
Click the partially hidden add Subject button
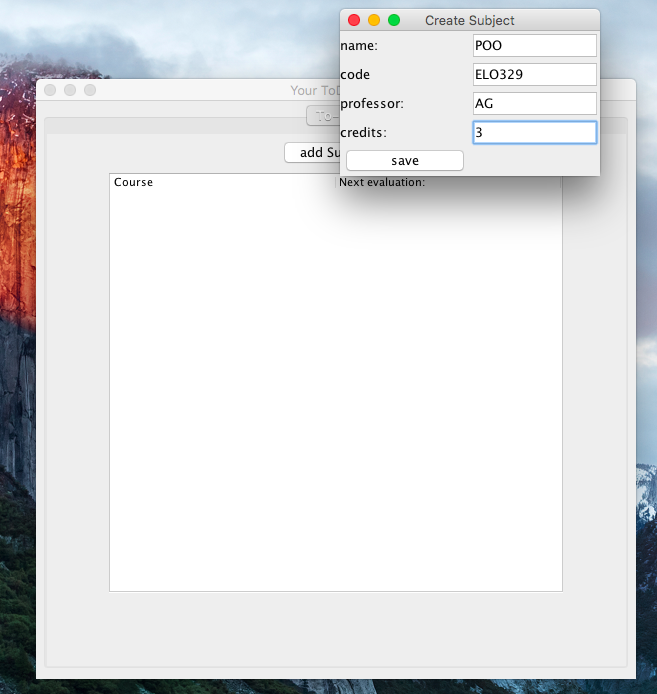tap(312, 153)
